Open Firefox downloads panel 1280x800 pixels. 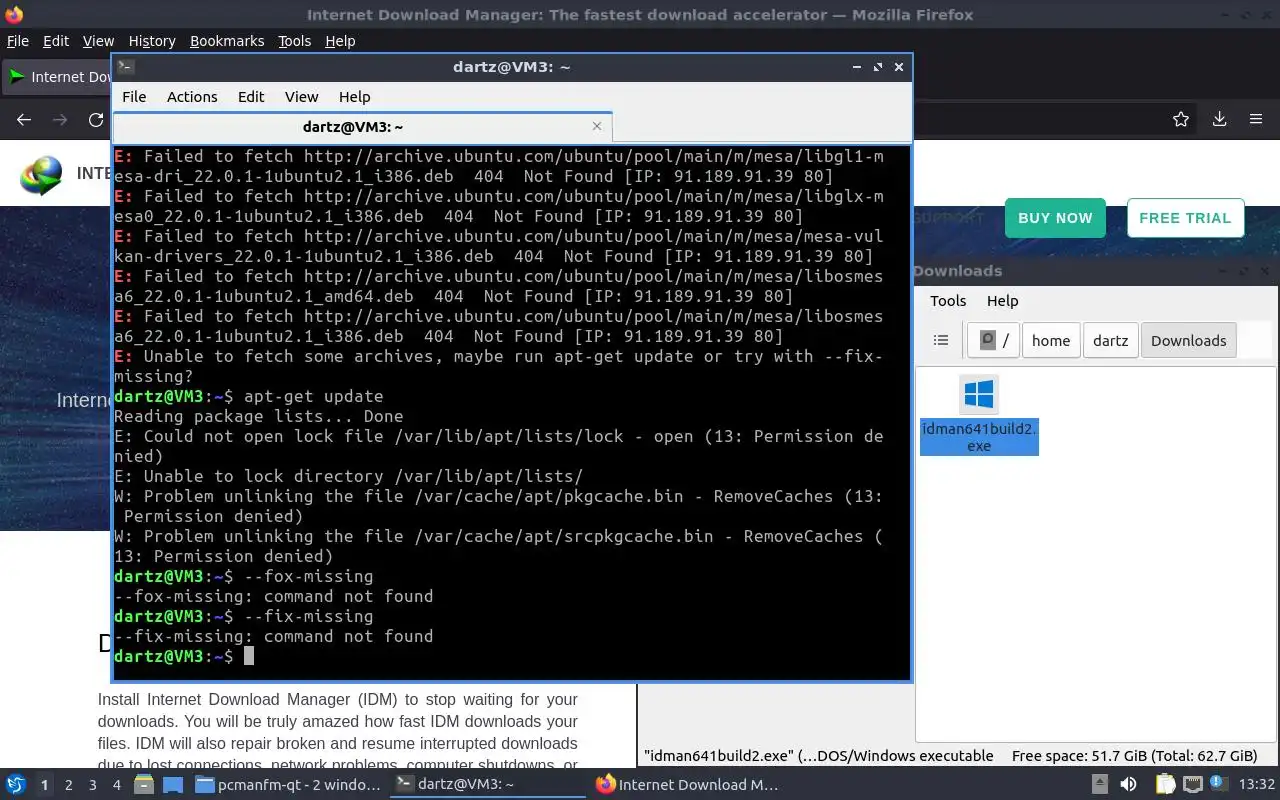(1219, 120)
